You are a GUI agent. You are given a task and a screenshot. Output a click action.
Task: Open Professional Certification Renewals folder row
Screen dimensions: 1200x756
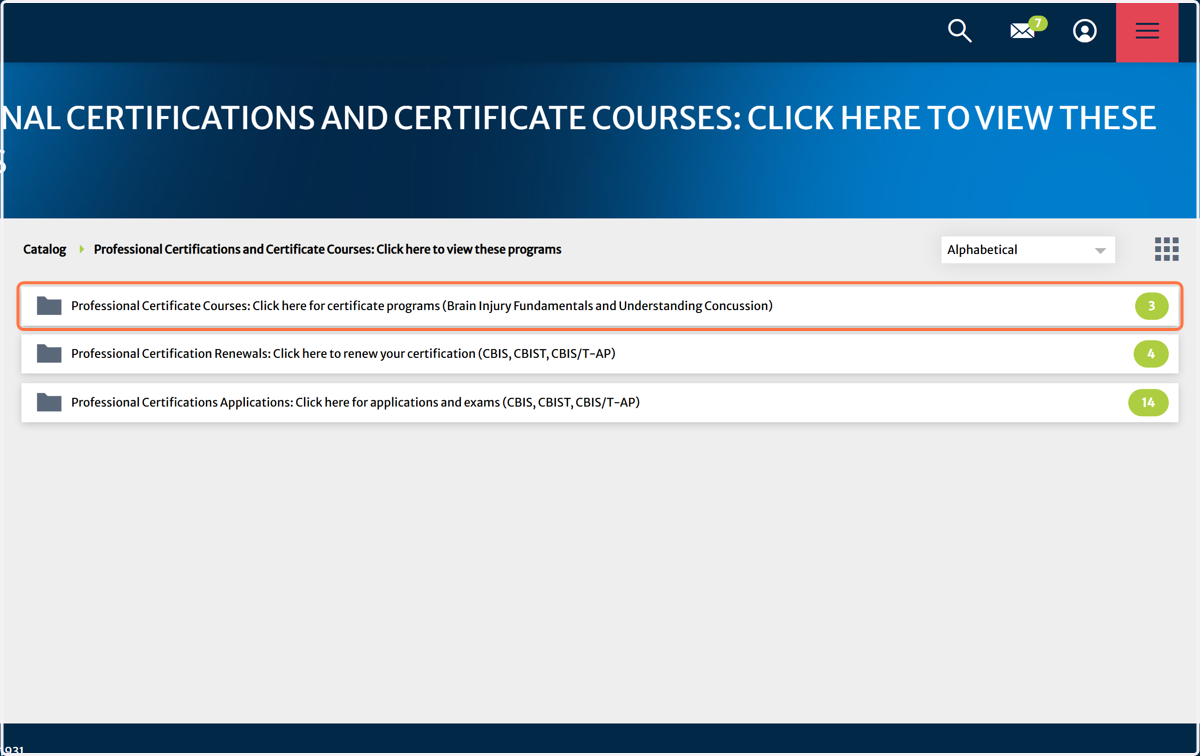tap(600, 354)
